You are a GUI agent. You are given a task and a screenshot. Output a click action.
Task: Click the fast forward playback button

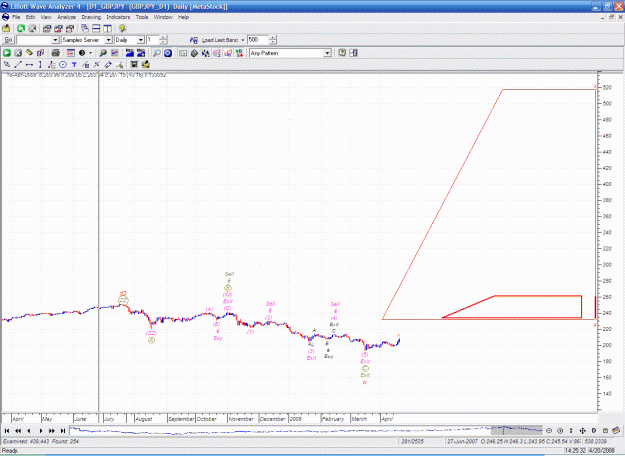[x=52, y=430]
